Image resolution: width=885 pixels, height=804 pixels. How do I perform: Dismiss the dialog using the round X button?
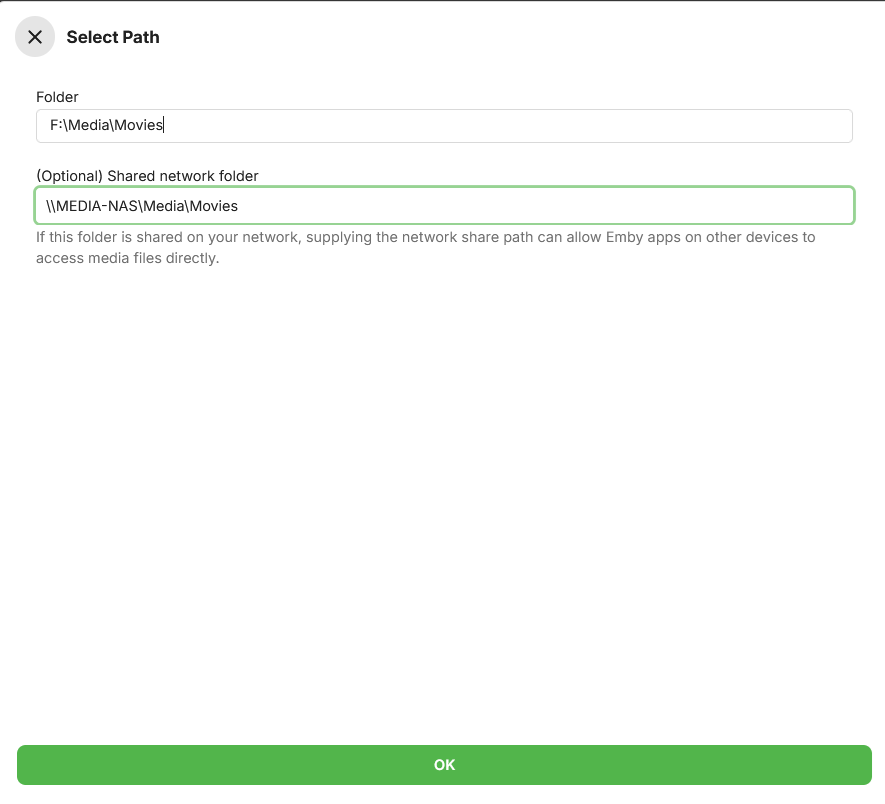pyautogui.click(x=35, y=37)
